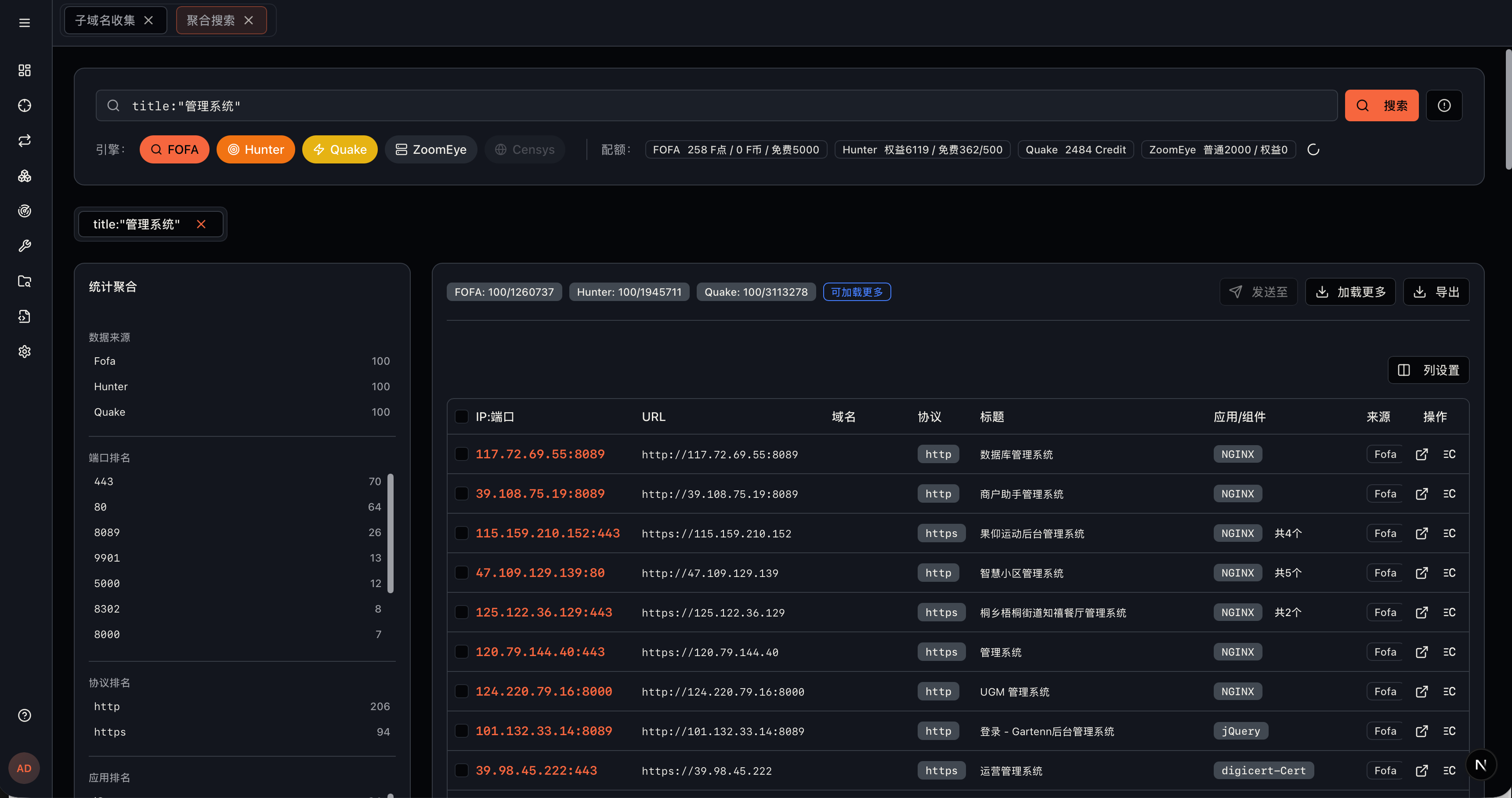Open external link for 117.72.69.55:8089 row

pyautogui.click(x=1421, y=454)
